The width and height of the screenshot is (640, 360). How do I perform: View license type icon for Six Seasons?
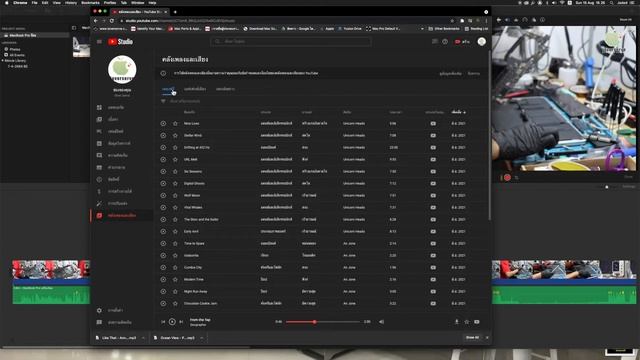(433, 171)
